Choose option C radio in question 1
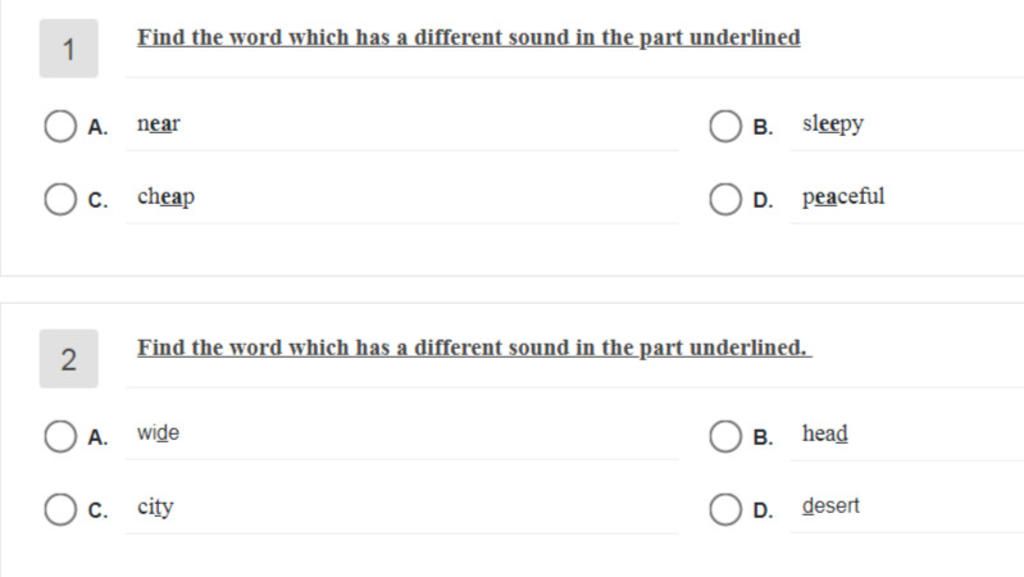Viewport: 1024px width, 577px height. (60, 199)
